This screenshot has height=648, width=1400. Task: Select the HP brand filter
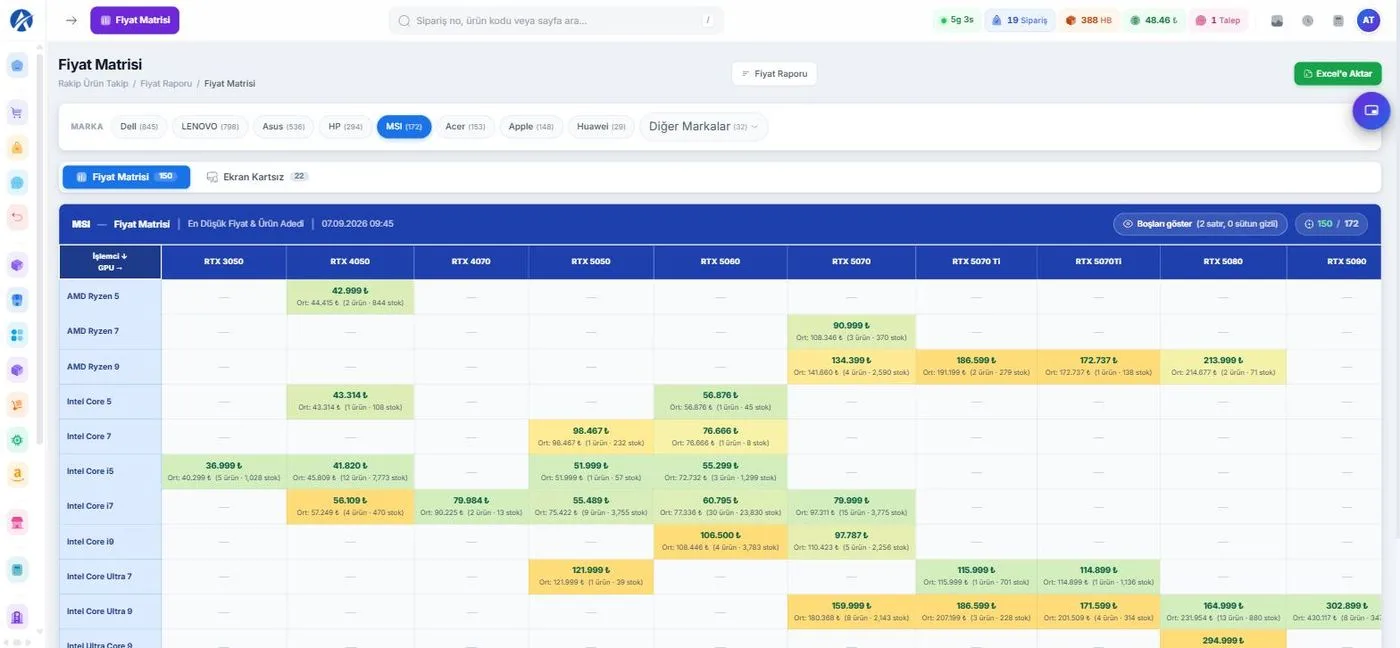[345, 127]
